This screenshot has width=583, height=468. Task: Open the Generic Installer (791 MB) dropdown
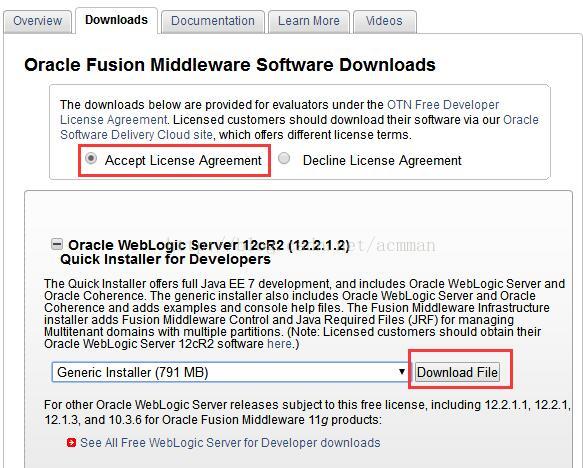click(231, 372)
